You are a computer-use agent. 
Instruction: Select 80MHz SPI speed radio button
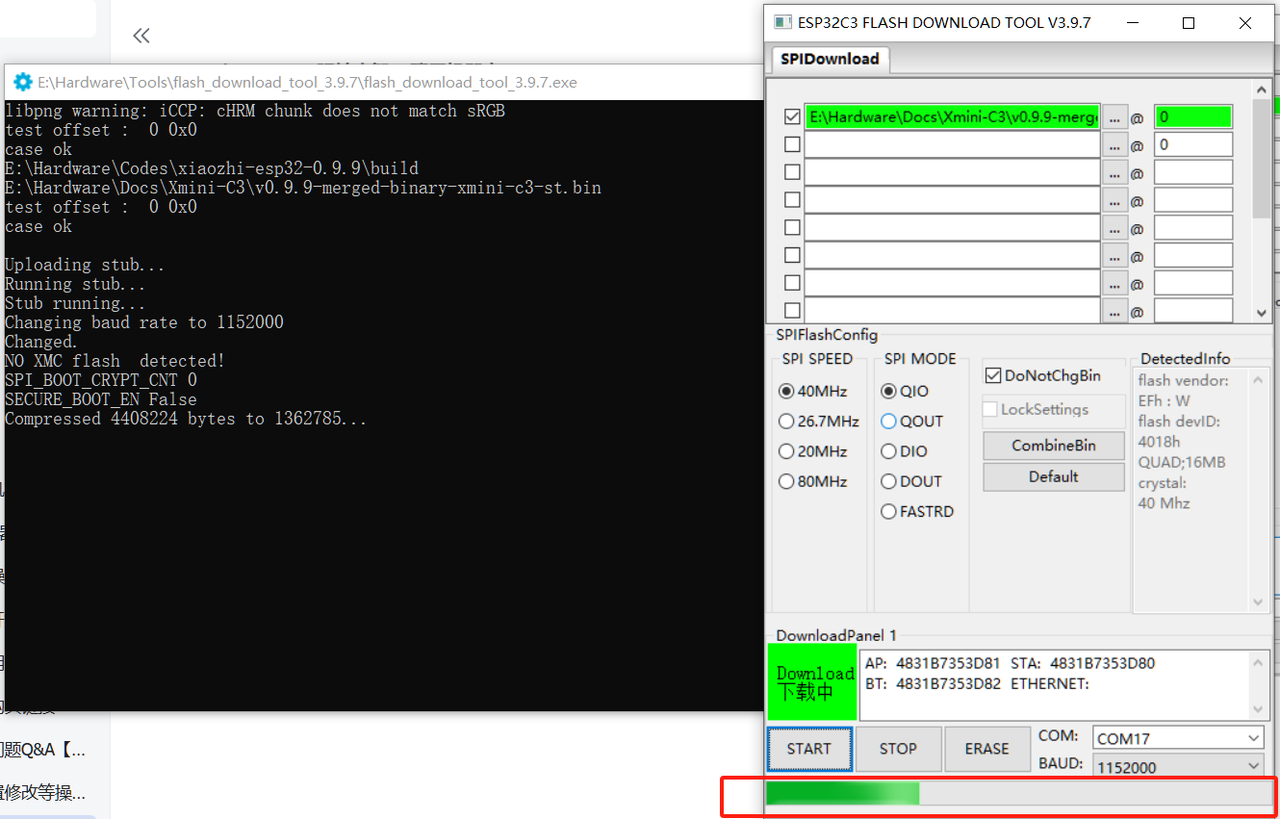(787, 482)
